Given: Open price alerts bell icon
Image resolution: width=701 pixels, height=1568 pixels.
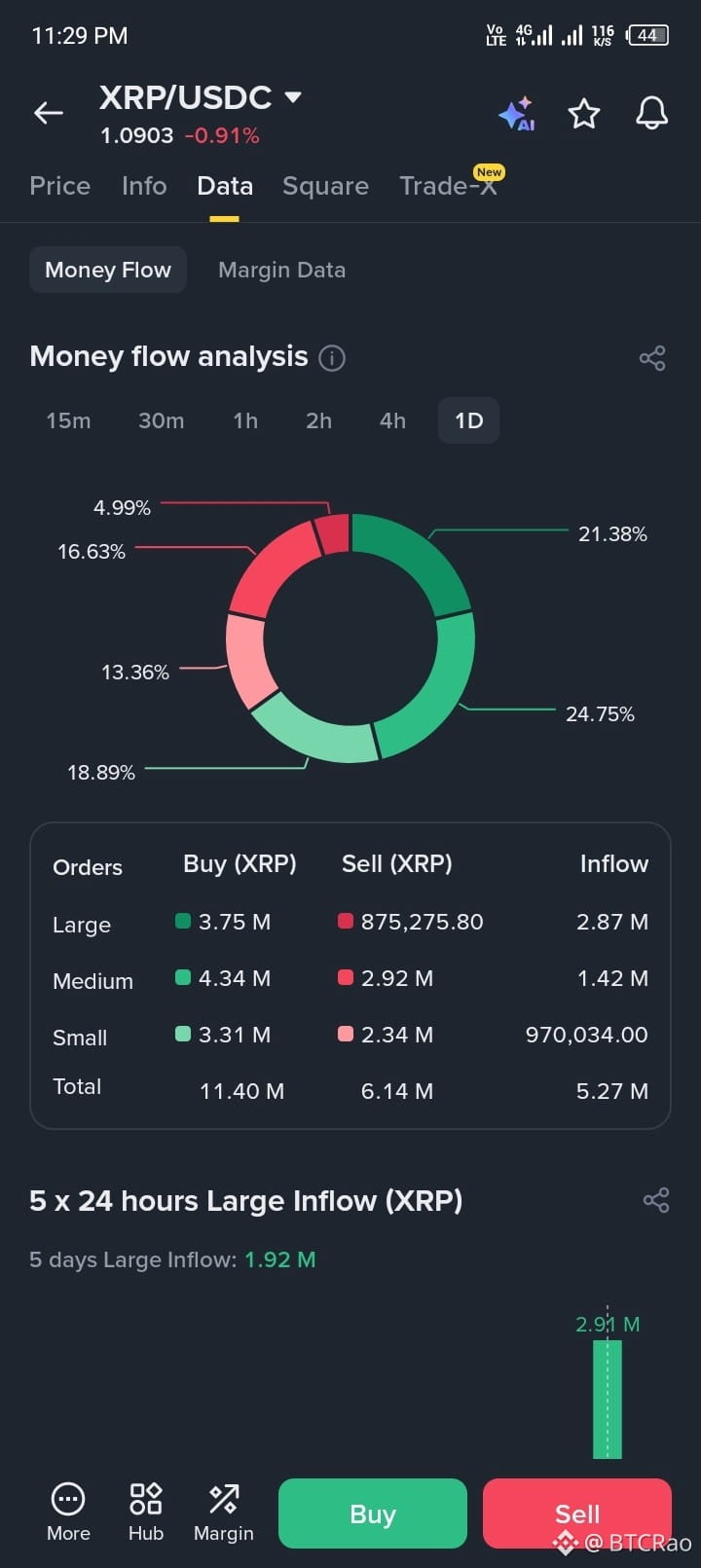Looking at the screenshot, I should coord(651,113).
